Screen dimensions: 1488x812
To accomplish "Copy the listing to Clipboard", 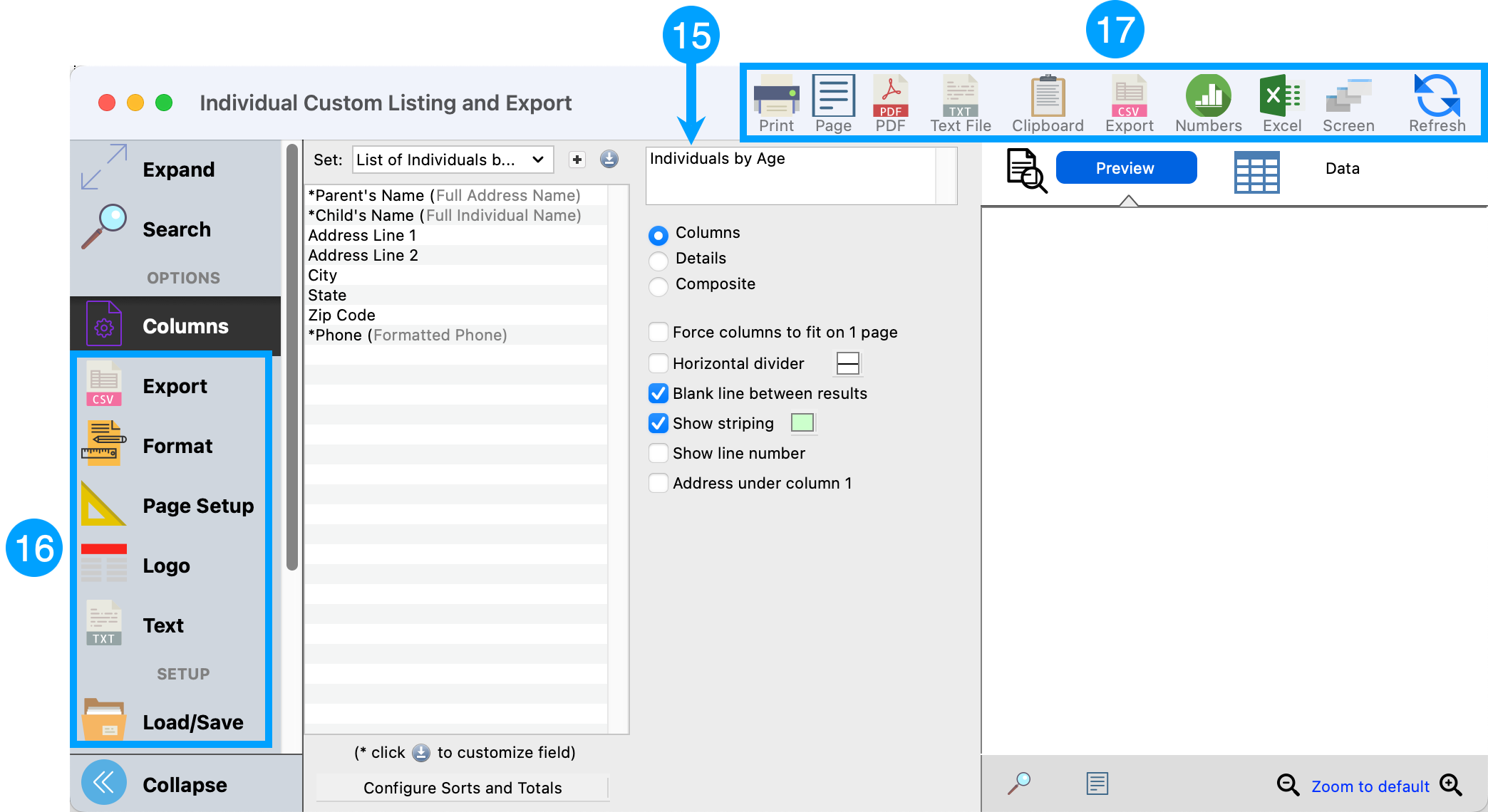I will [x=1048, y=103].
